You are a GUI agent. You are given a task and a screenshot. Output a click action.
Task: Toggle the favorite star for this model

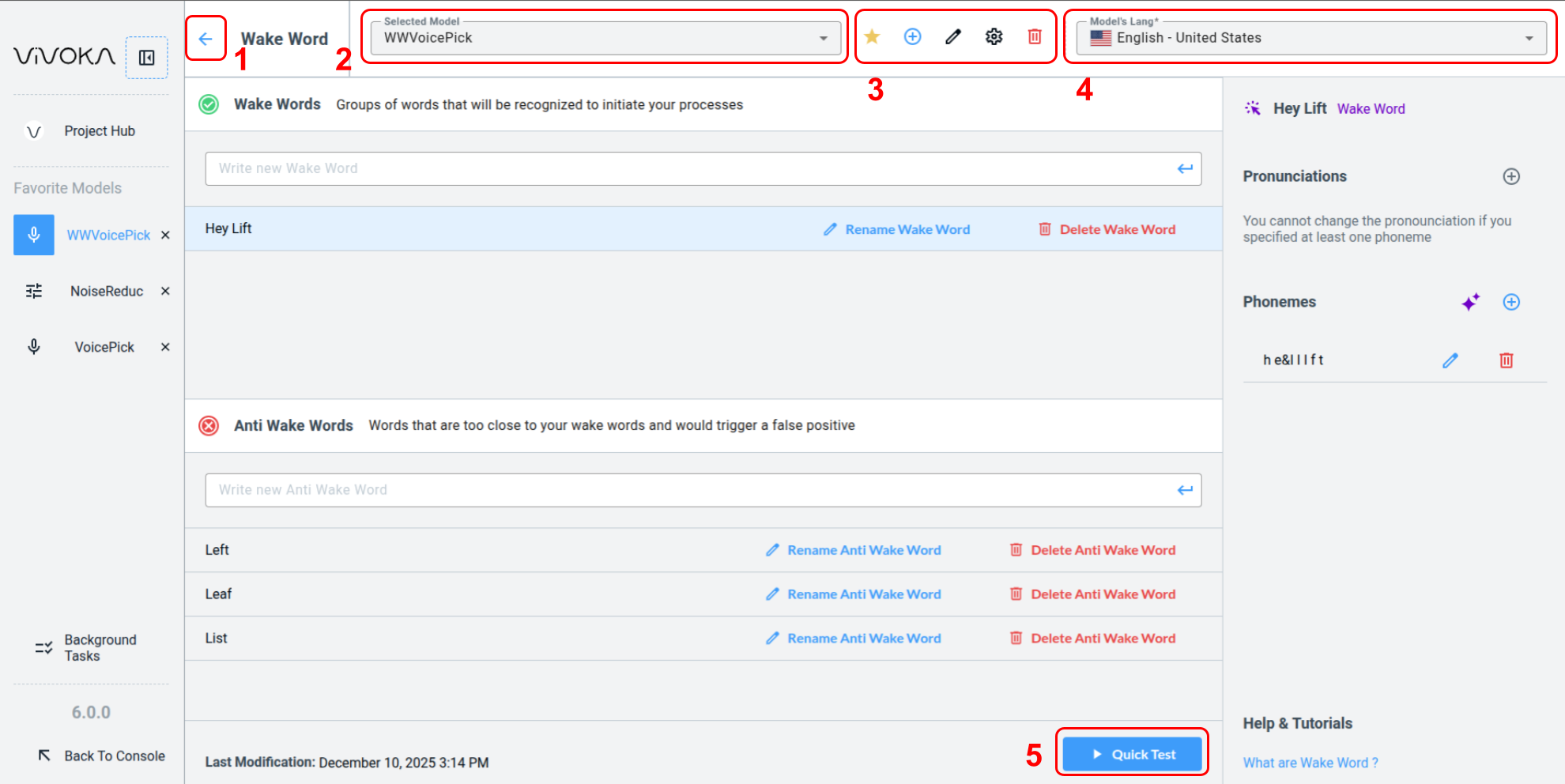click(x=872, y=36)
